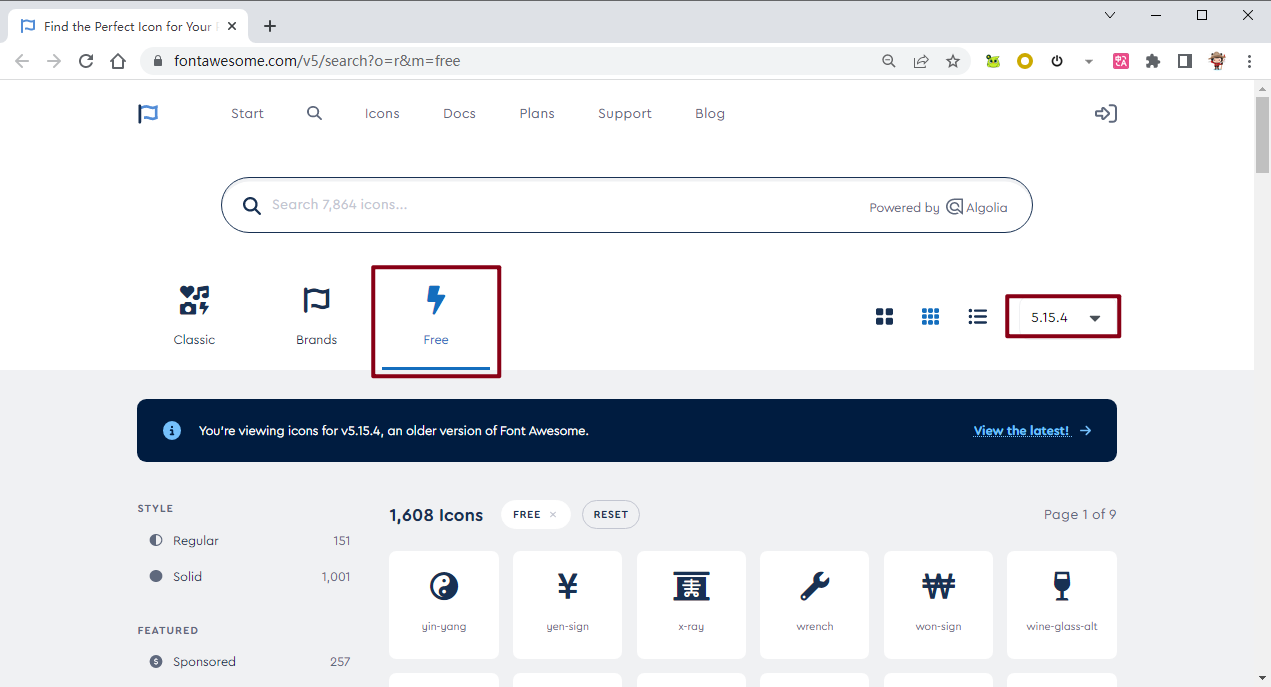Click the 1,608 Icons heading
Viewport: 1271px width, 687px height.
(x=436, y=515)
